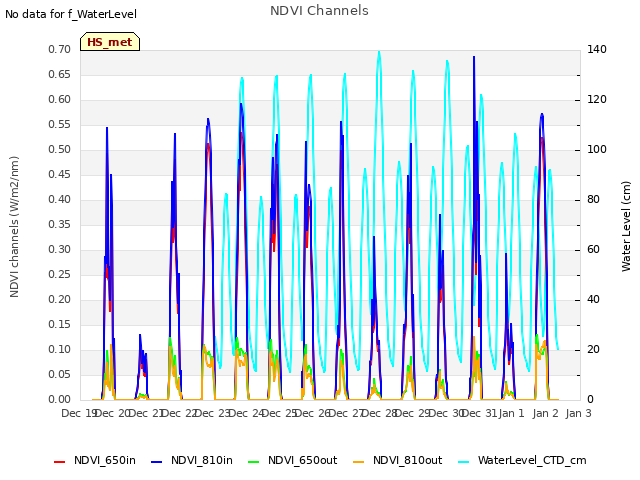Click the tallest cyan water level peak
Image resolution: width=640 pixels, height=480 pixels.
pos(379,52)
